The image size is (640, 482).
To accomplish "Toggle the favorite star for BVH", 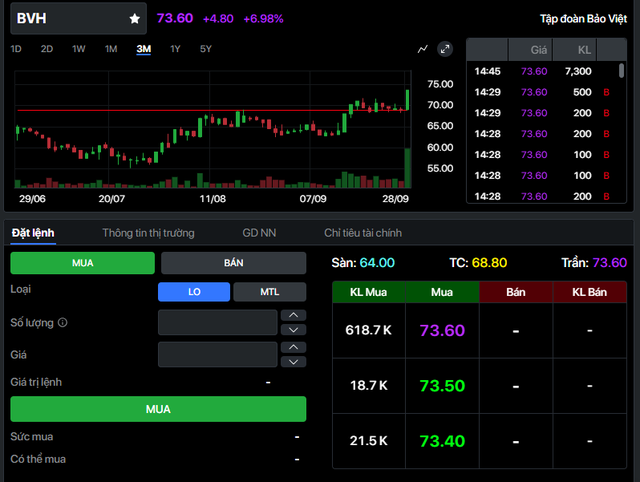I will 135,18.
